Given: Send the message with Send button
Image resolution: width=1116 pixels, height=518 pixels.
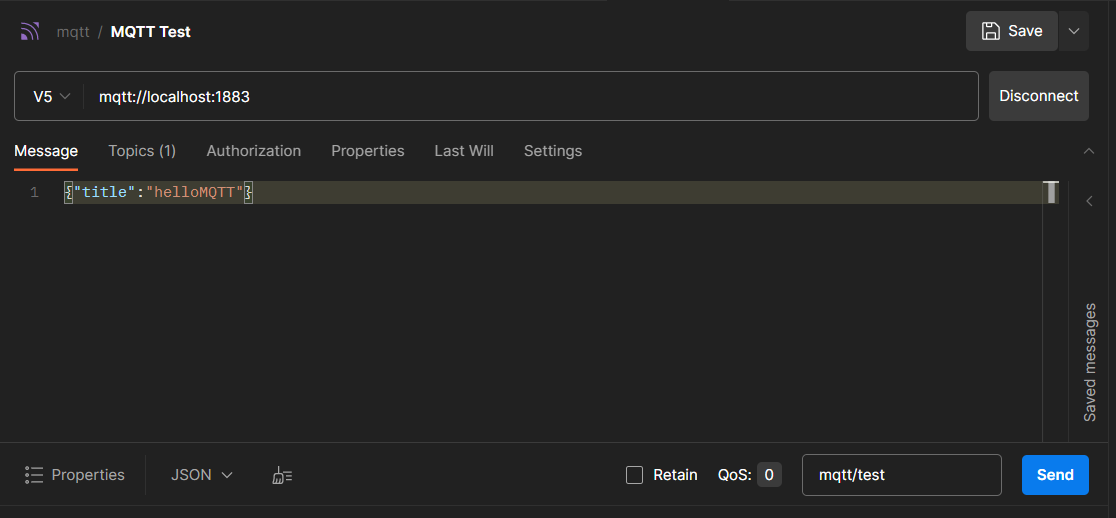Looking at the screenshot, I should point(1055,475).
